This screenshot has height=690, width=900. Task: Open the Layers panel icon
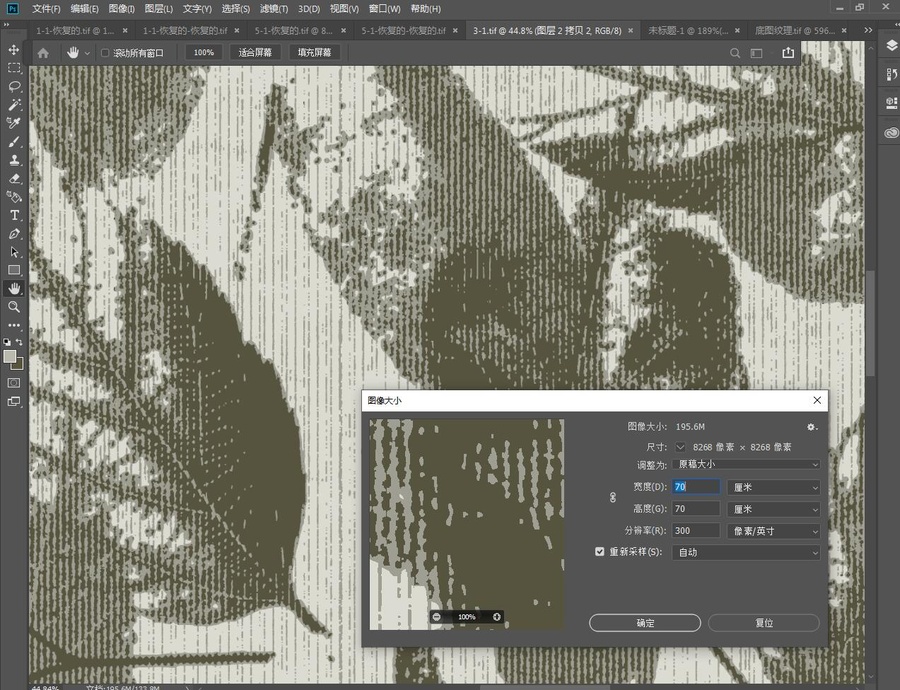891,45
